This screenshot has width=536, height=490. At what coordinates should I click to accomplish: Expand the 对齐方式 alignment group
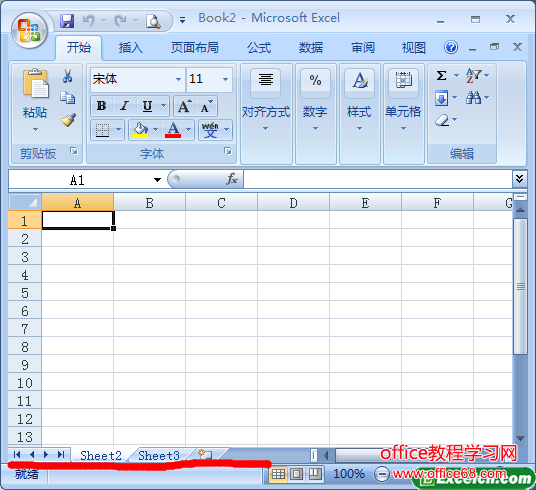(266, 114)
